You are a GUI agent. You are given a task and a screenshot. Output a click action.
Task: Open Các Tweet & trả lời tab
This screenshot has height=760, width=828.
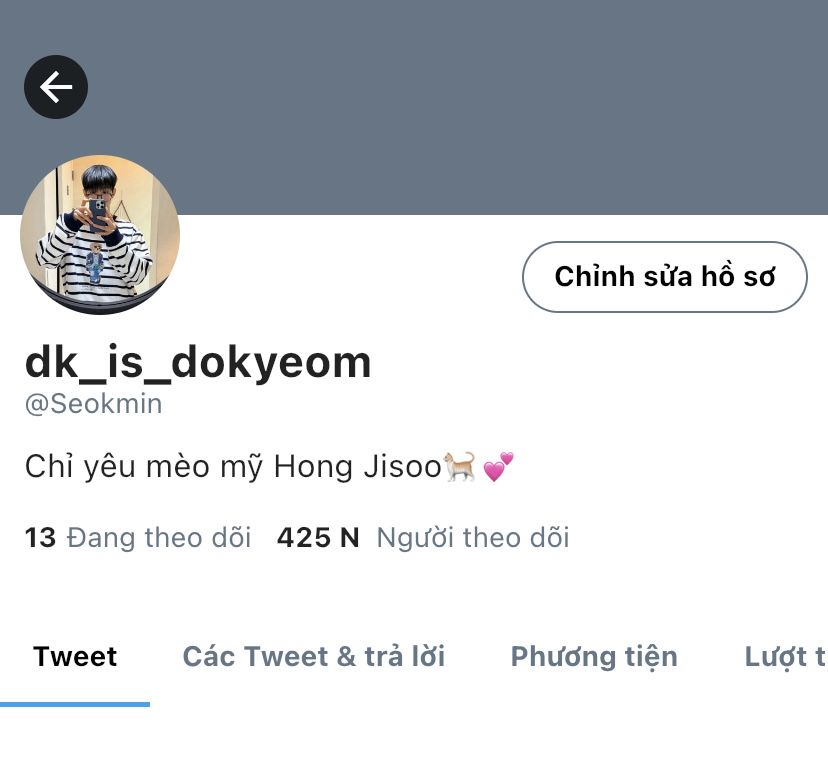[314, 657]
